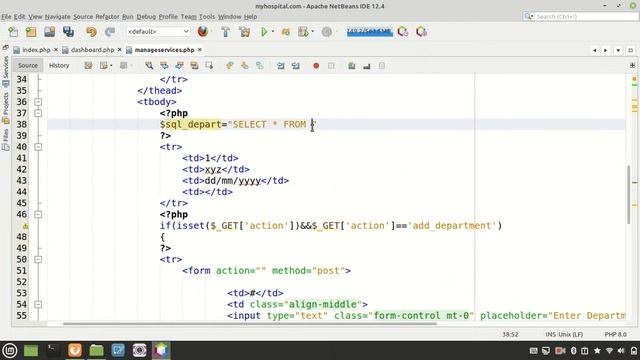Open the Projects side panel
Viewport: 640px width, 360px height.
click(x=6, y=108)
